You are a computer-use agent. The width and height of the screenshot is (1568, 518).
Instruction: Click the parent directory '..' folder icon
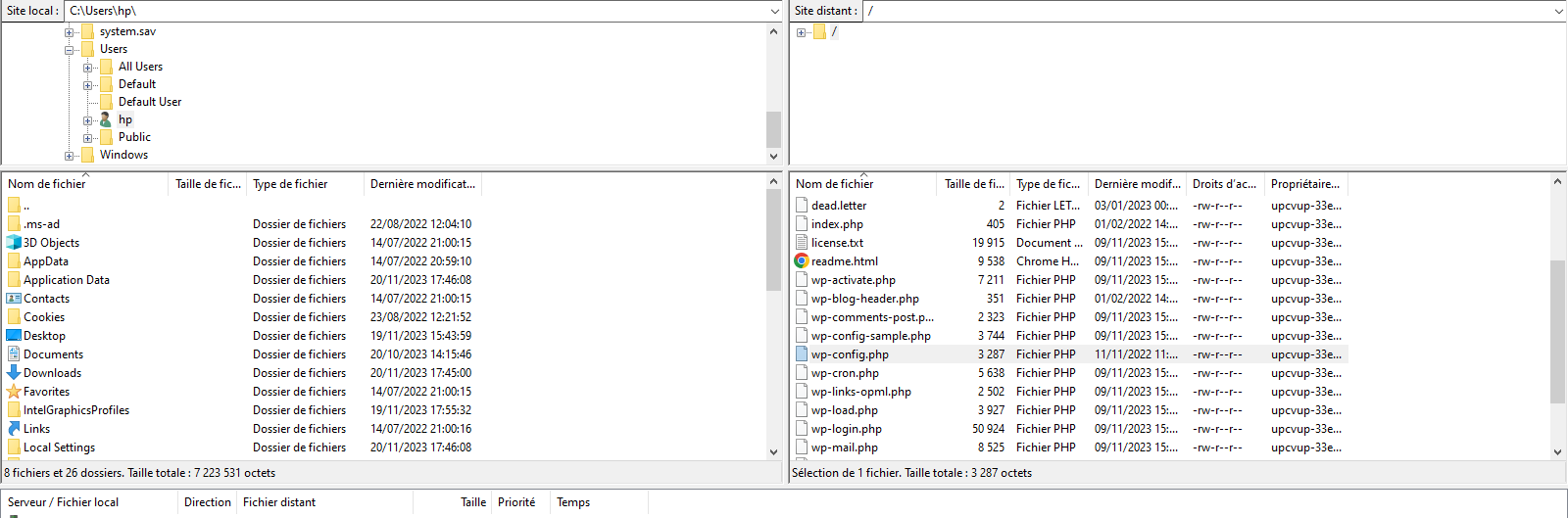point(14,206)
